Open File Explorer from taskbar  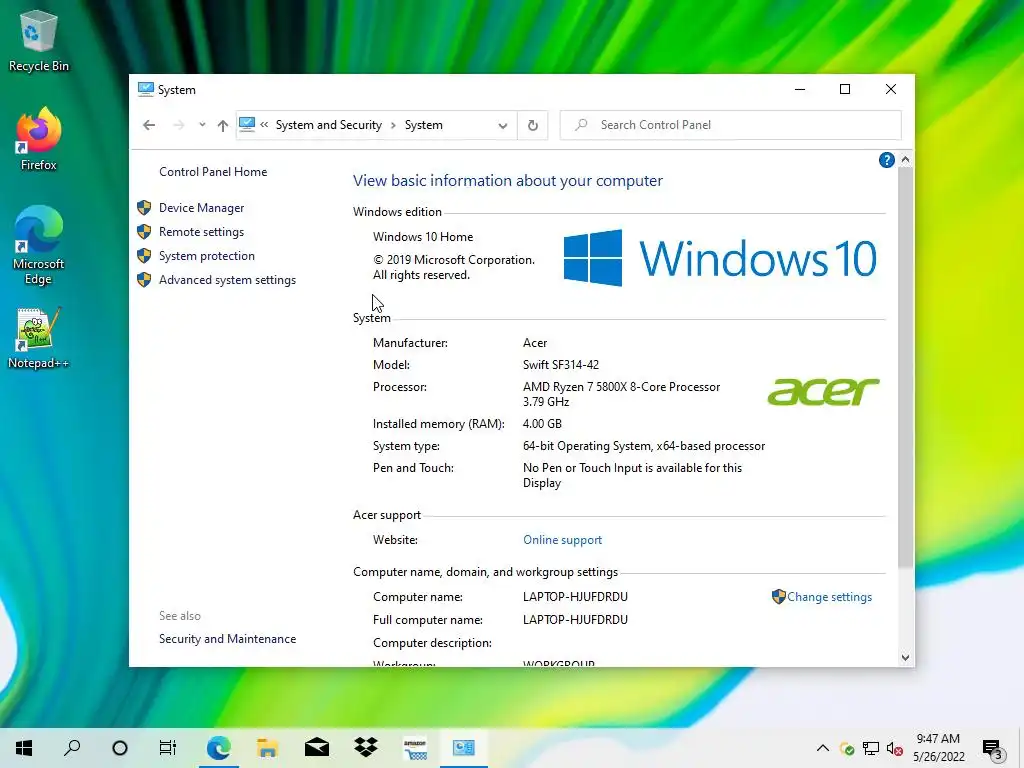(267, 748)
